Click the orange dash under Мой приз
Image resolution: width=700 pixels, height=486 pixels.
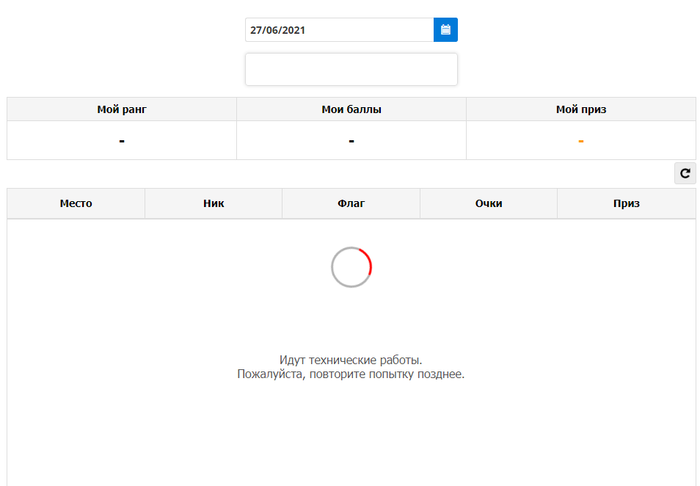point(581,141)
